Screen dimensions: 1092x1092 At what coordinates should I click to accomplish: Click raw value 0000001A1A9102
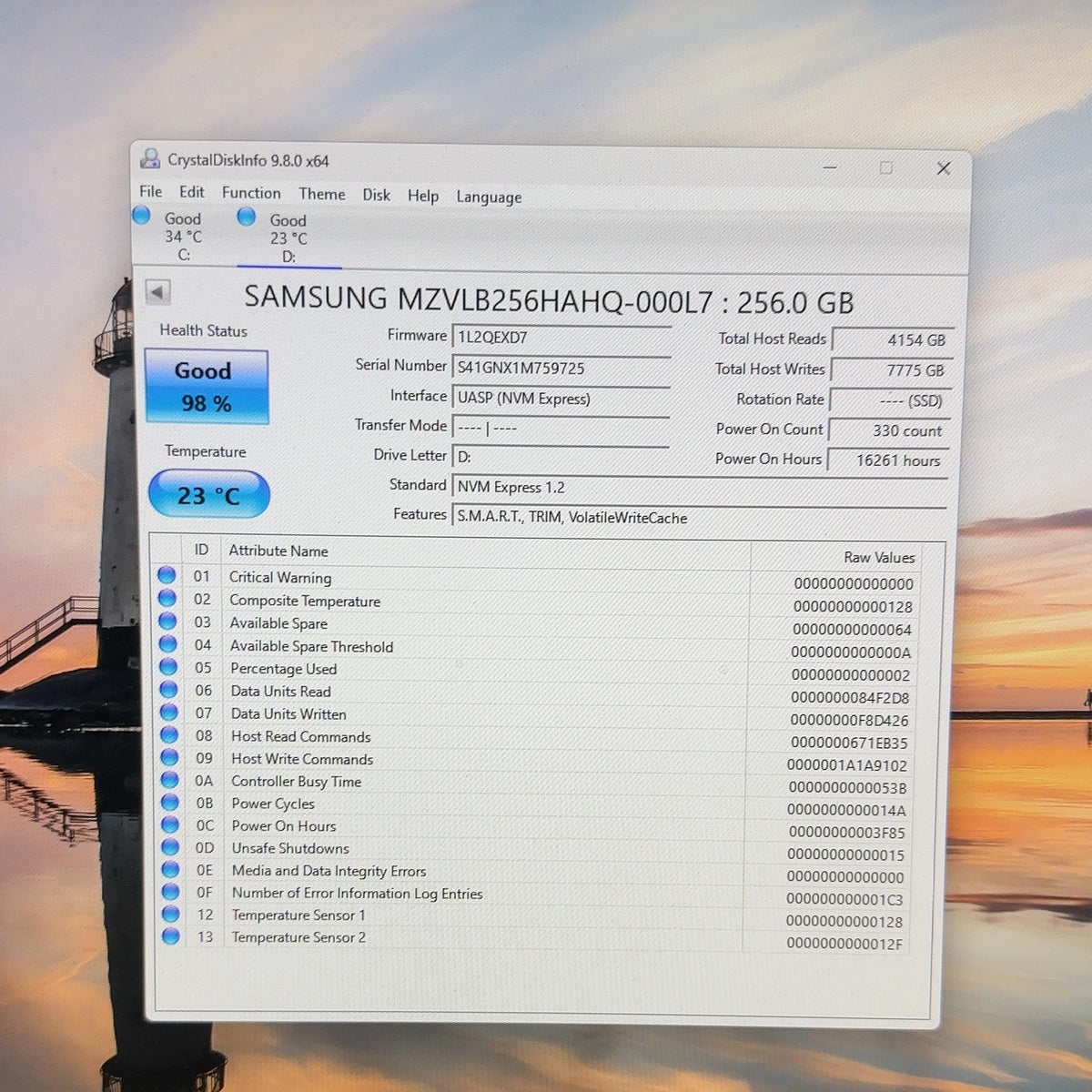click(847, 765)
